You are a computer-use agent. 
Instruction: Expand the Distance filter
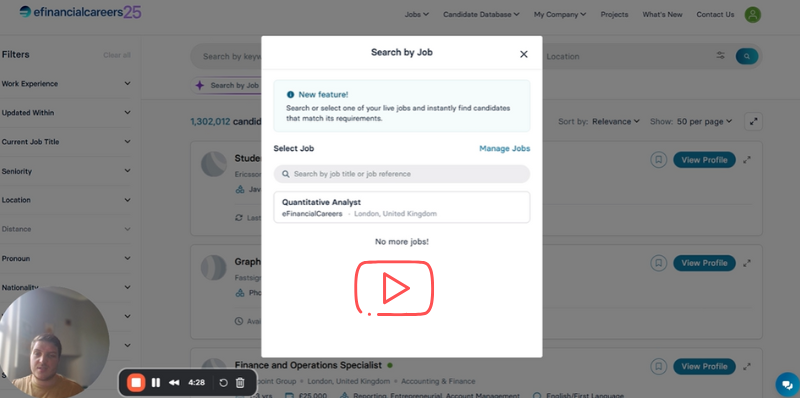(x=66, y=229)
